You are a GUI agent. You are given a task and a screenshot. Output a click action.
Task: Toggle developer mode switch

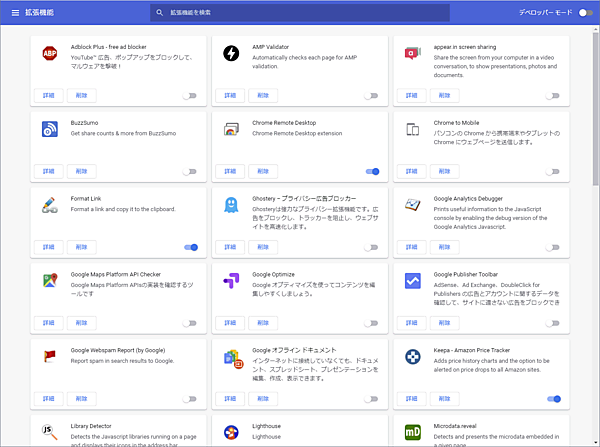coord(585,13)
